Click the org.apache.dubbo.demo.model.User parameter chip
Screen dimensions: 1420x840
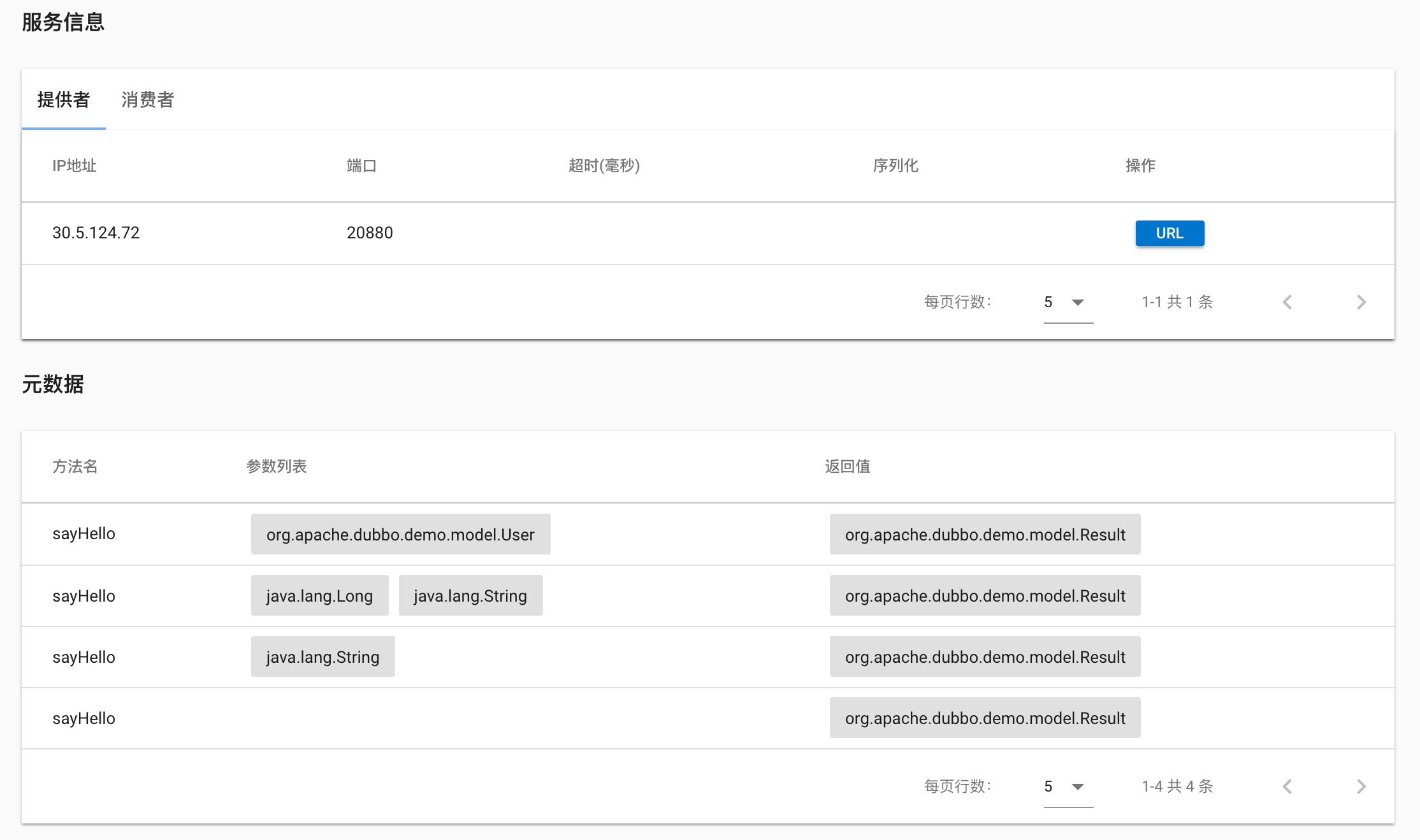(x=400, y=534)
